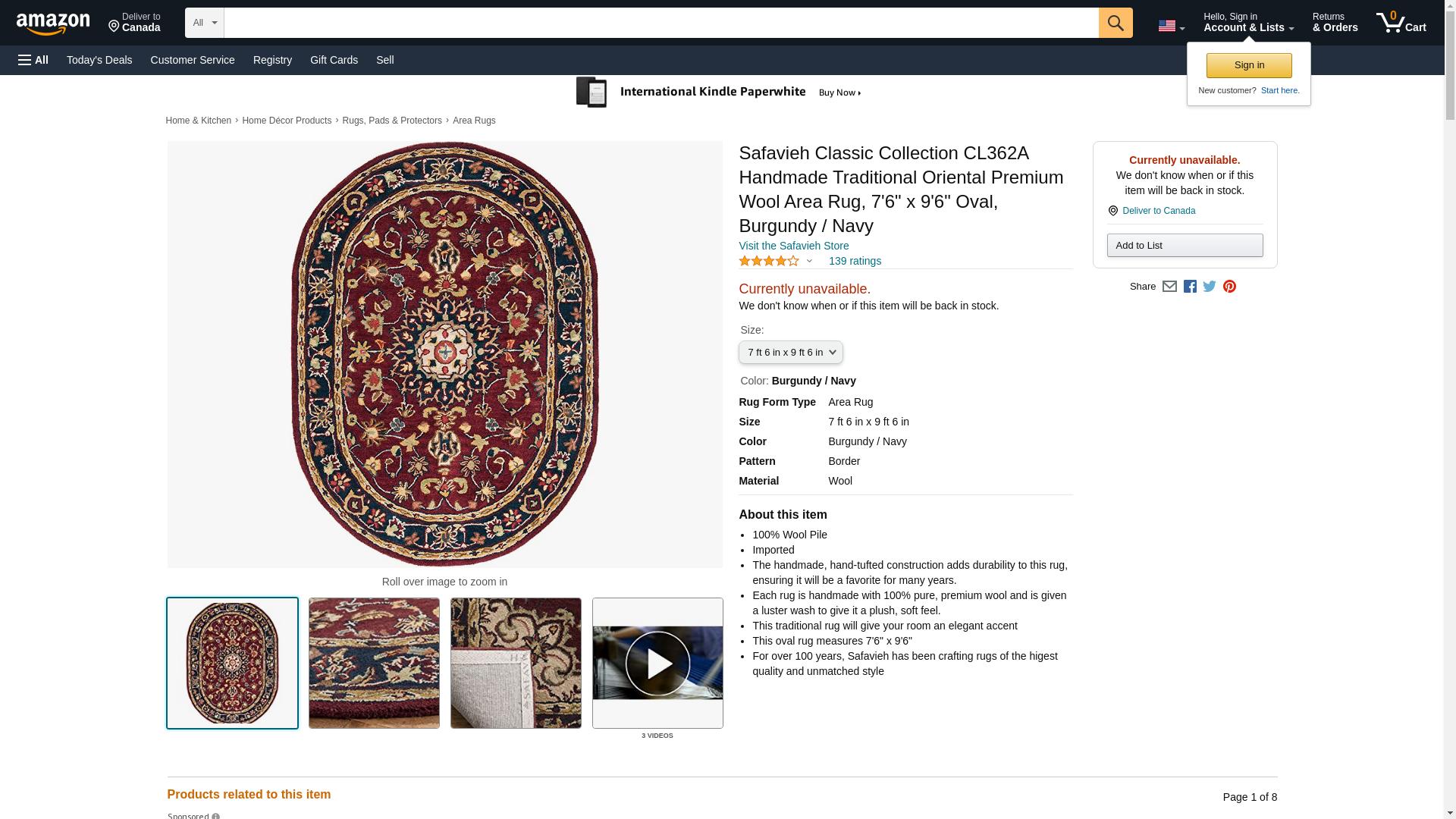Open the shopping cart
Image resolution: width=1456 pixels, height=819 pixels.
click(x=1401, y=23)
